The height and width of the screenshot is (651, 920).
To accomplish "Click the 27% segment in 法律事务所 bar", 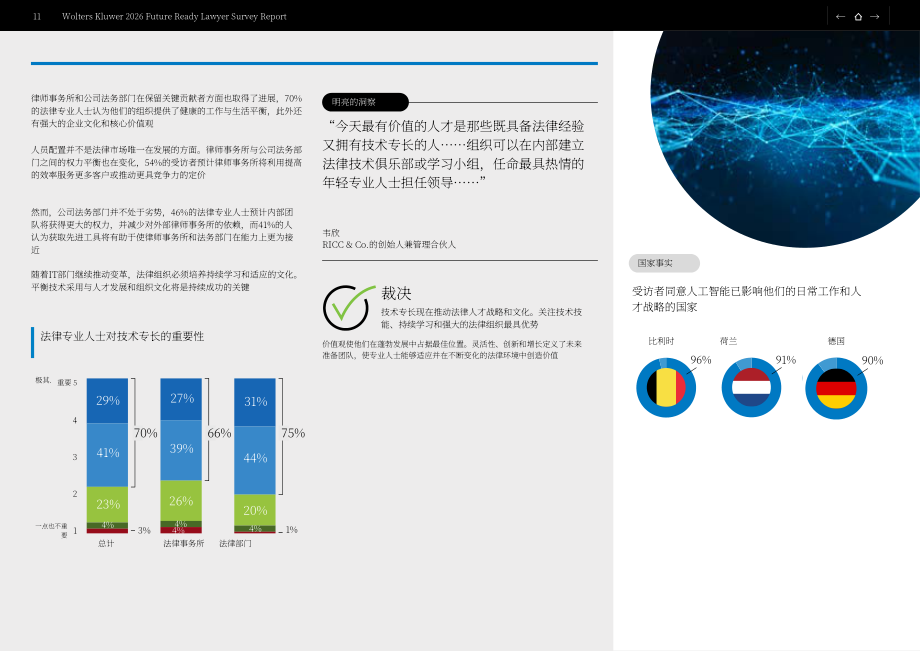I will click(181, 399).
